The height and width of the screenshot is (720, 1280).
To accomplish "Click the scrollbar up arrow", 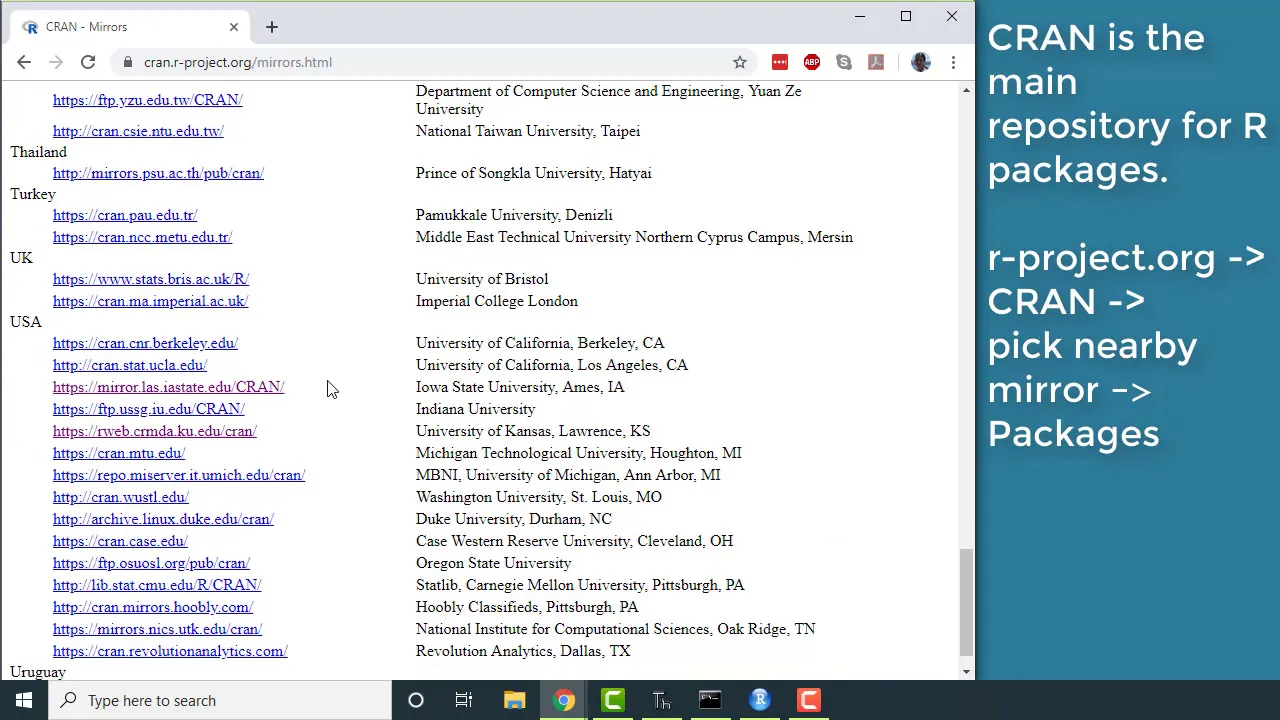I will click(966, 91).
